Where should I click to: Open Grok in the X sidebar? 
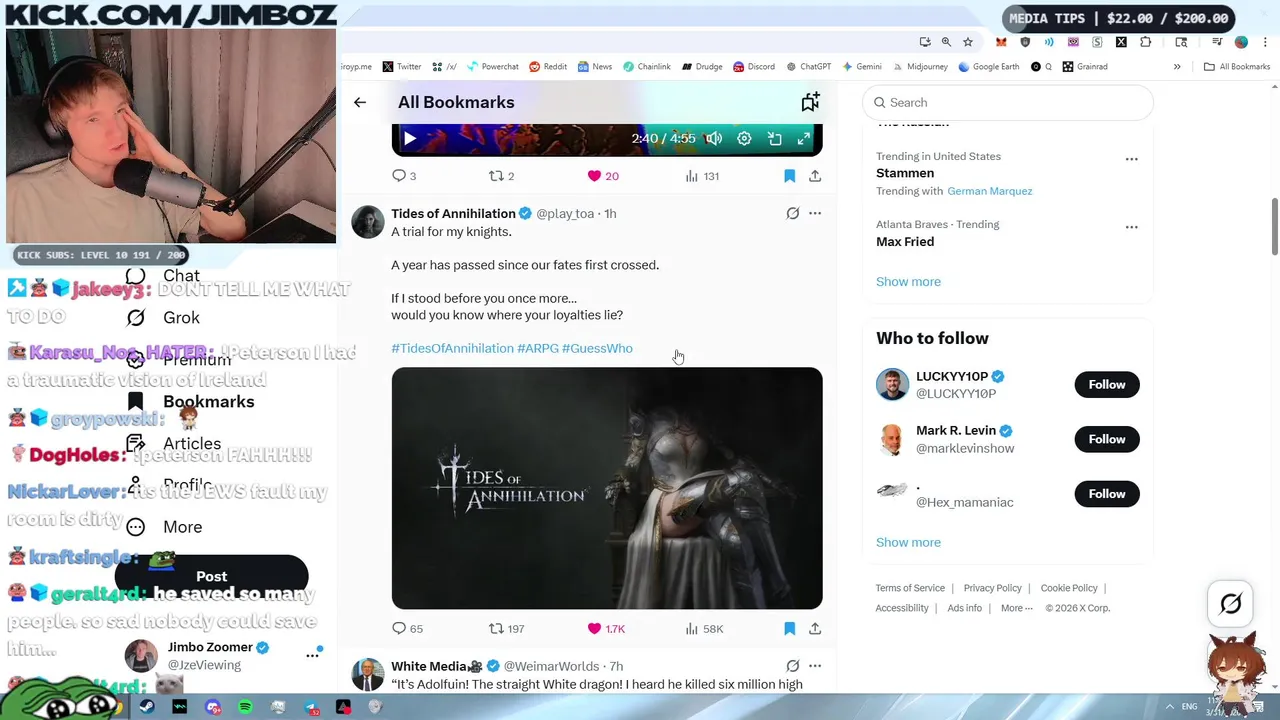tap(163, 318)
